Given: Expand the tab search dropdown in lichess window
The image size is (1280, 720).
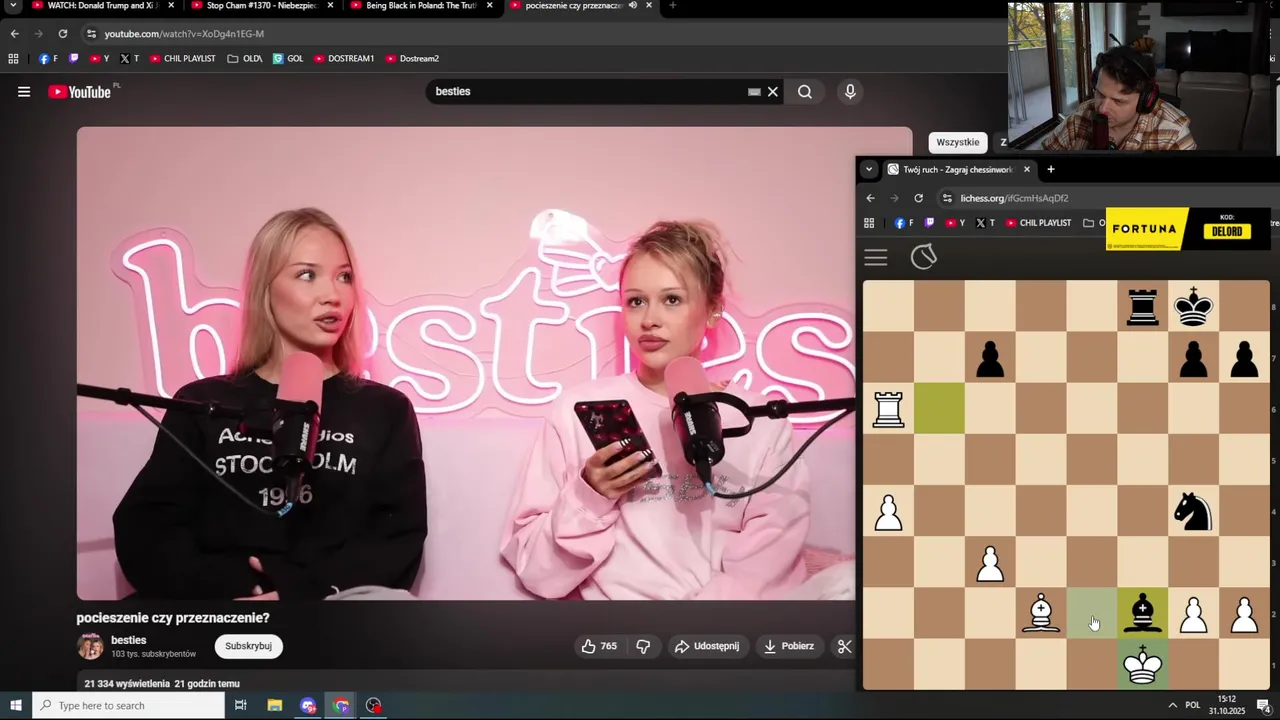Looking at the screenshot, I should (869, 169).
